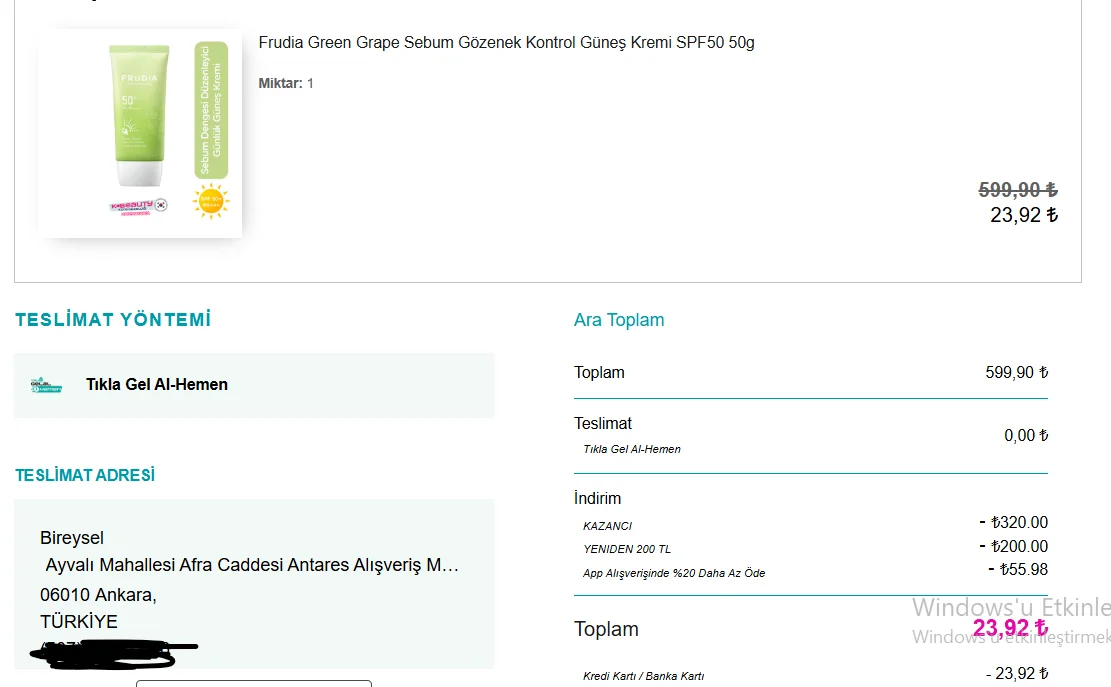Open the Frudia Green Grape product title

coord(506,43)
